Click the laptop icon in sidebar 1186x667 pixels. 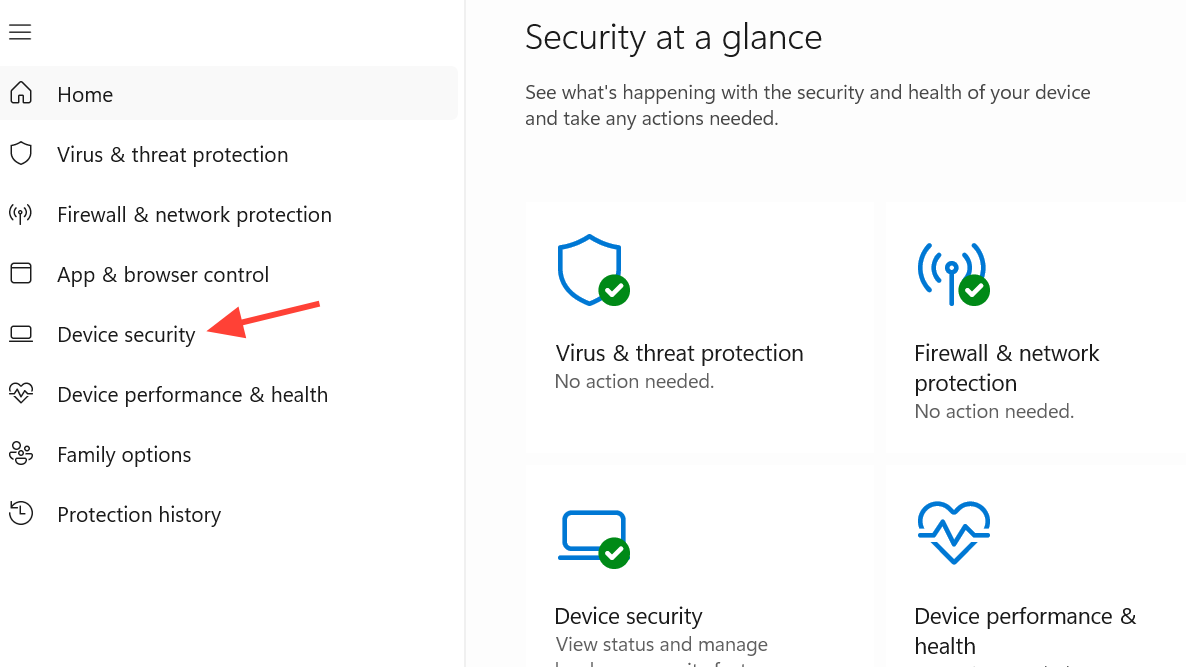(x=21, y=334)
